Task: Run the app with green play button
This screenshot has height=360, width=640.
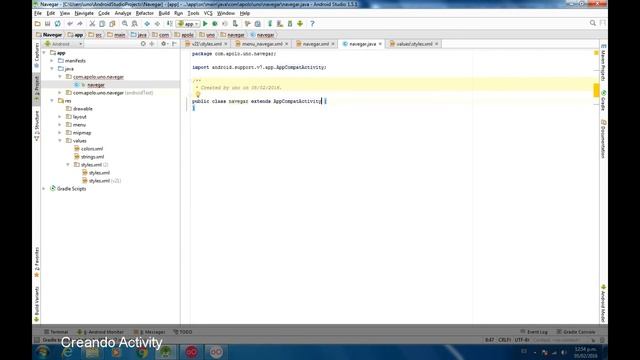Action: 205,24
